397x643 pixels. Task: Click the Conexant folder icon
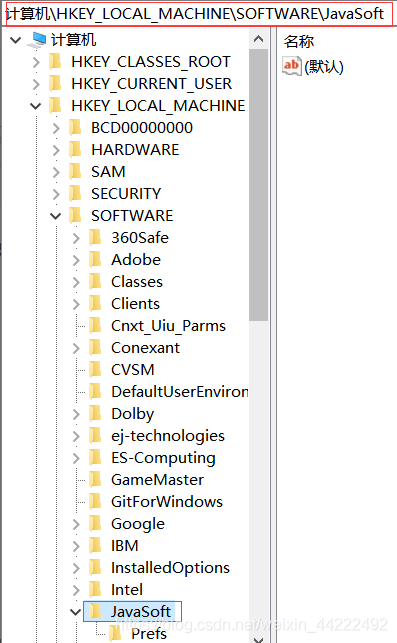pos(95,348)
